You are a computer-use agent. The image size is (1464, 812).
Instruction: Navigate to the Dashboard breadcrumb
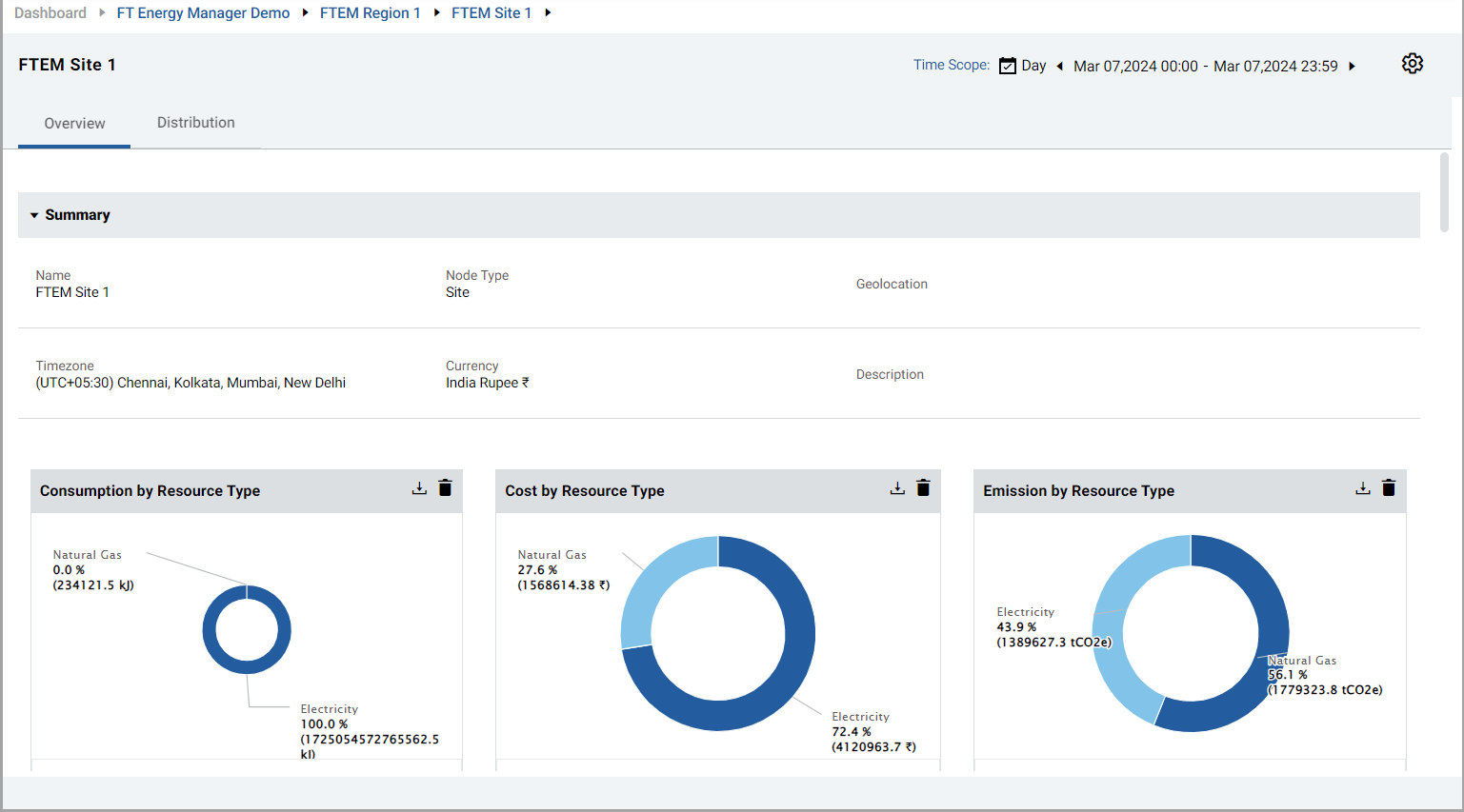tap(50, 12)
